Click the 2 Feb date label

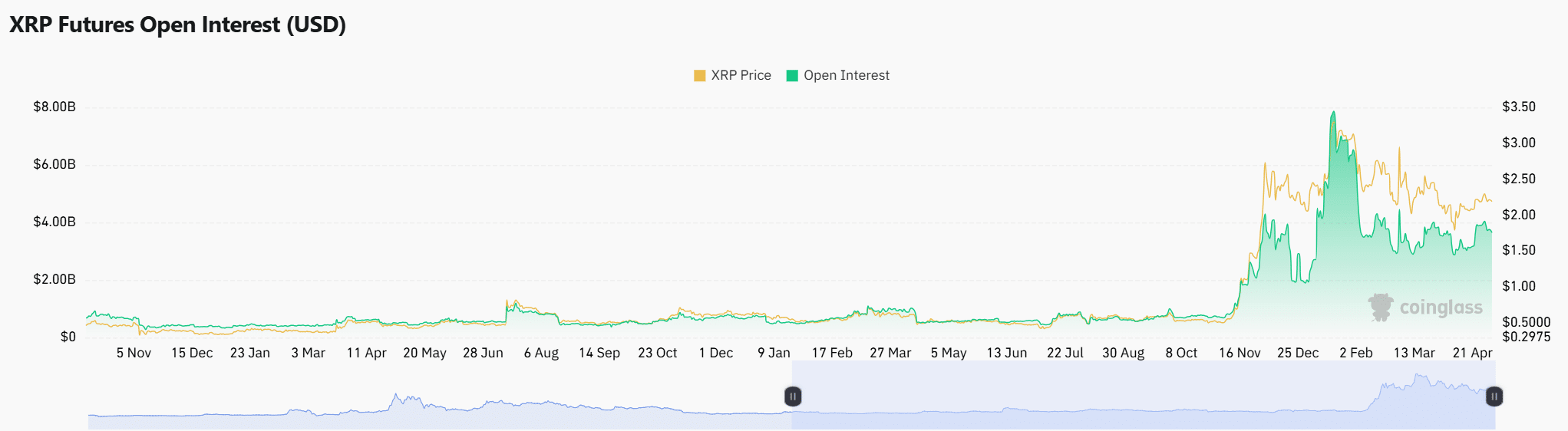coord(1356,353)
